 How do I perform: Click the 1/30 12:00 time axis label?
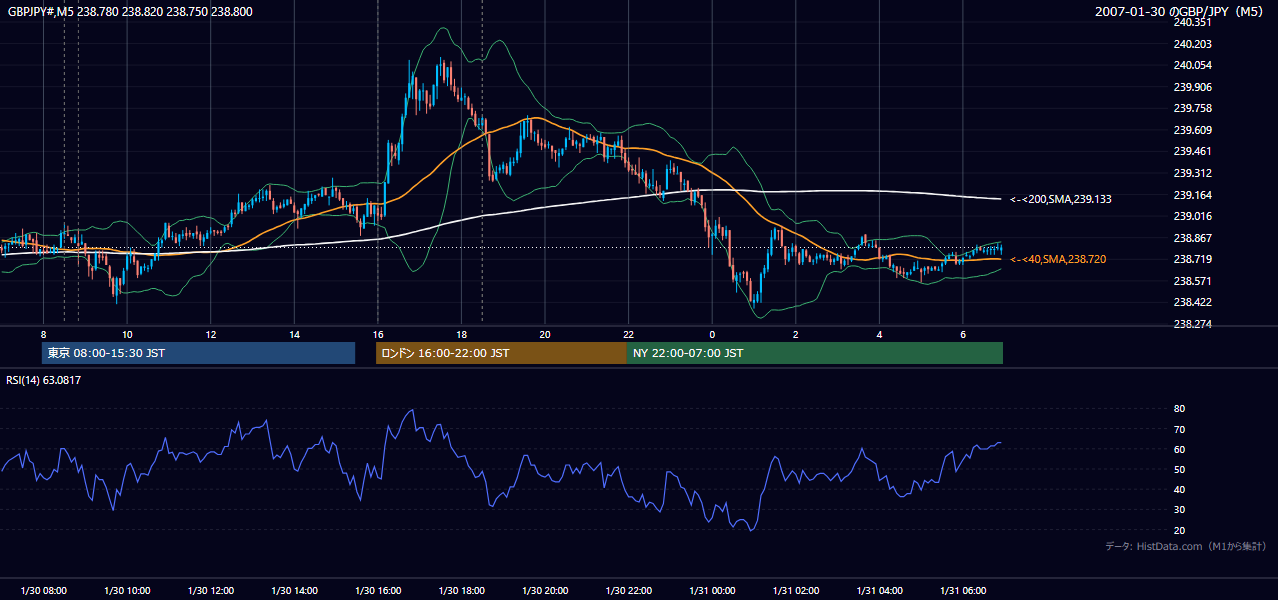[211, 591]
